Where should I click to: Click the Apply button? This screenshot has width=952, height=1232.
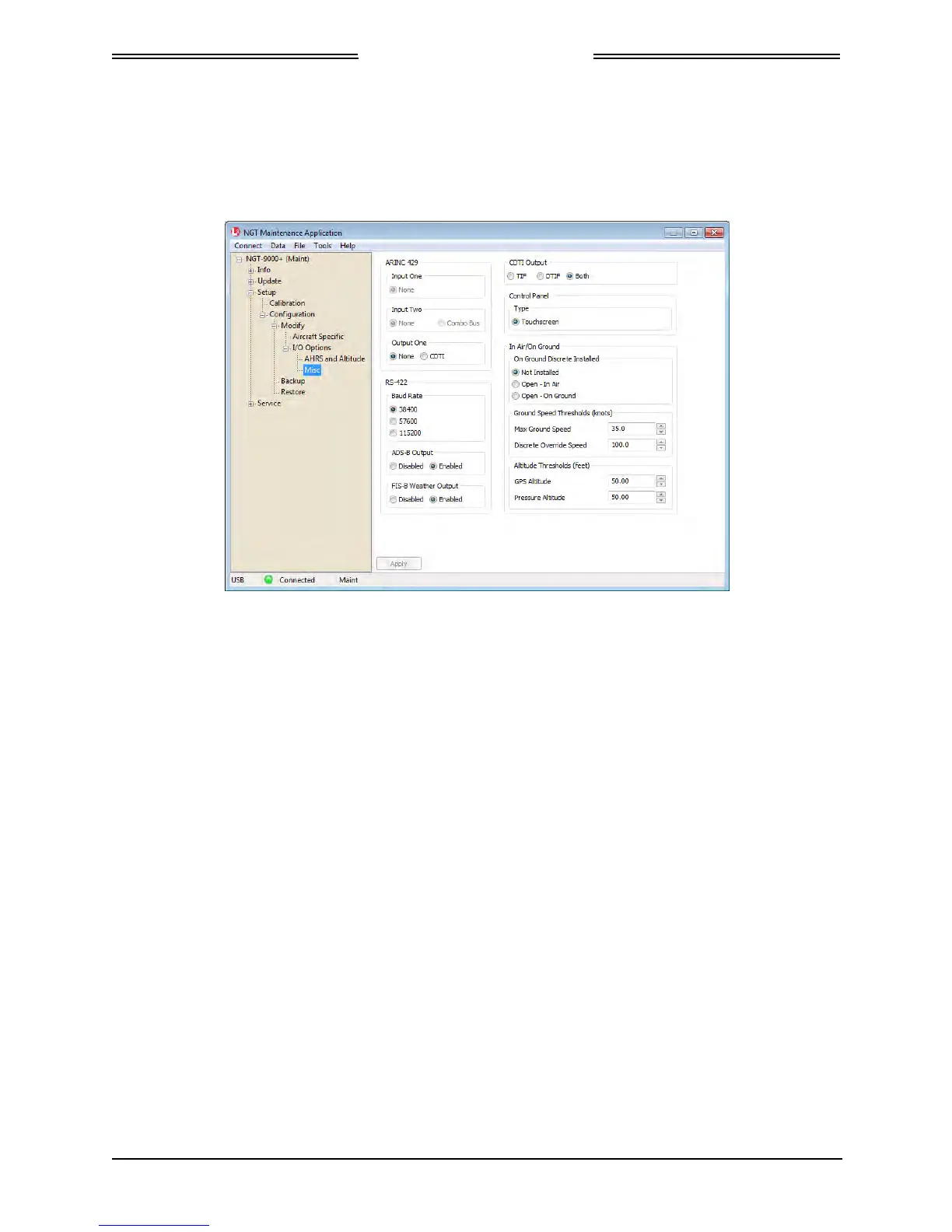[x=399, y=564]
